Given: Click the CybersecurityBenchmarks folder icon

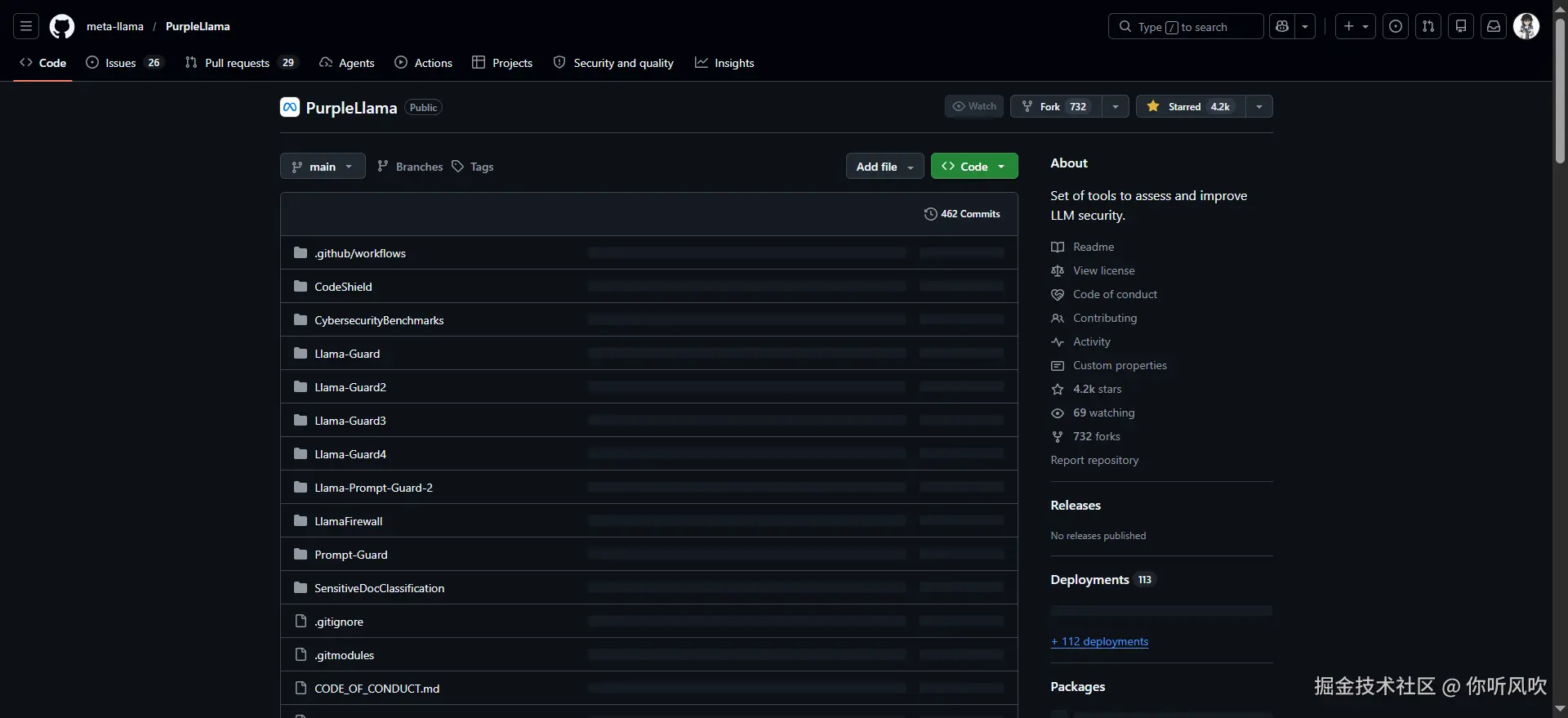Looking at the screenshot, I should (x=301, y=319).
